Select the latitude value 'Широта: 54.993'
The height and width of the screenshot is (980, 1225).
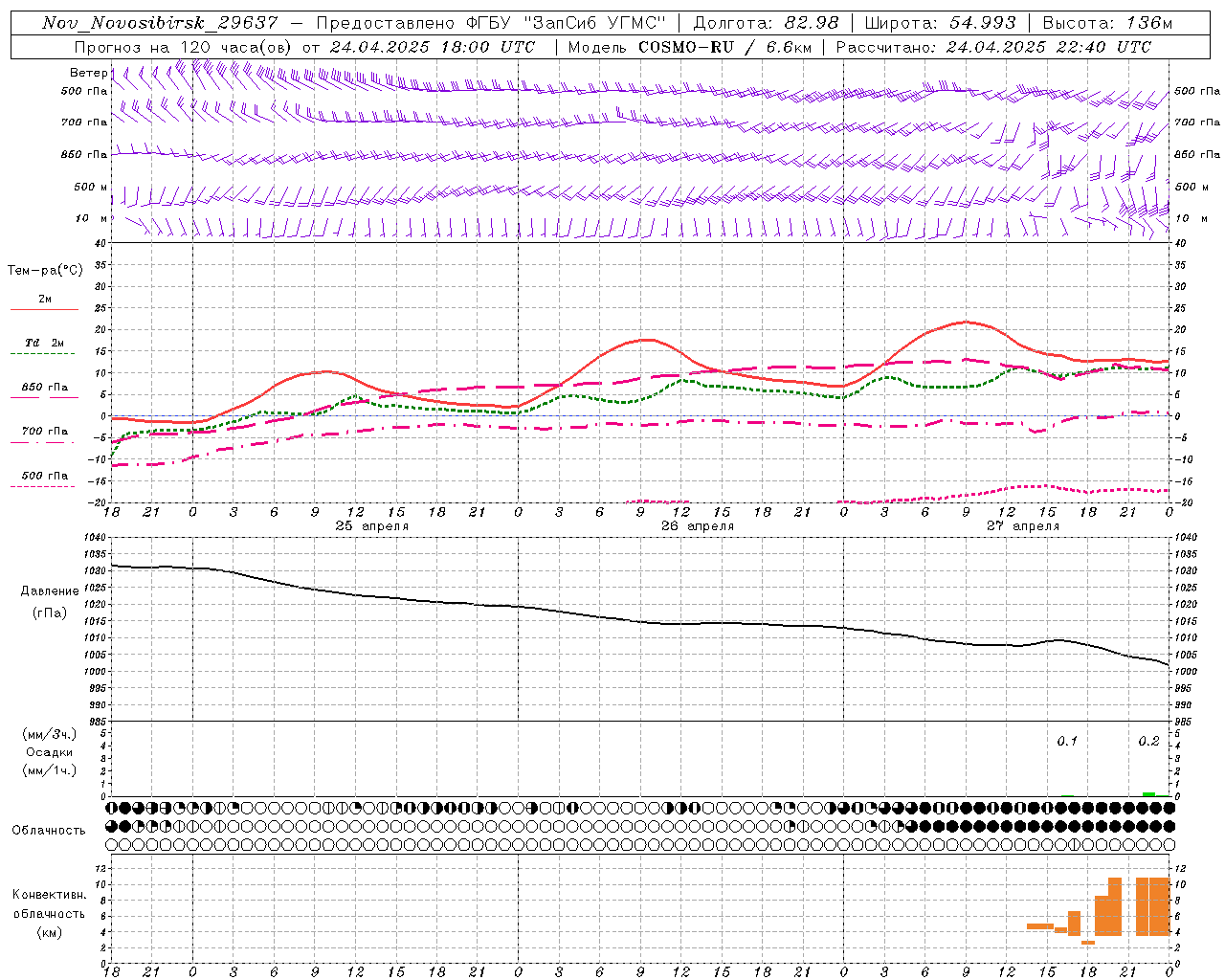click(x=941, y=23)
